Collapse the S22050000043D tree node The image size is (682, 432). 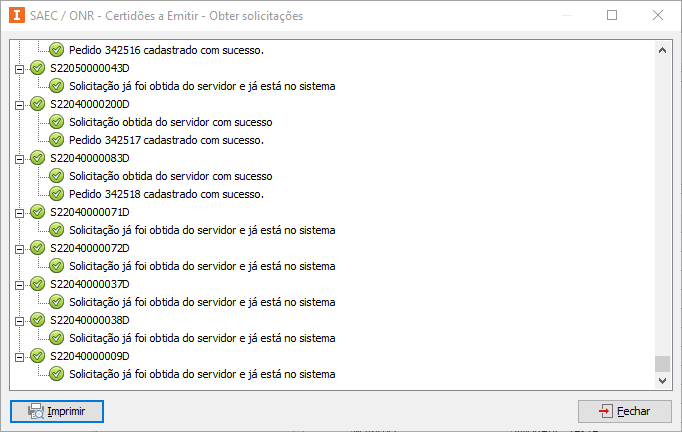(19, 70)
